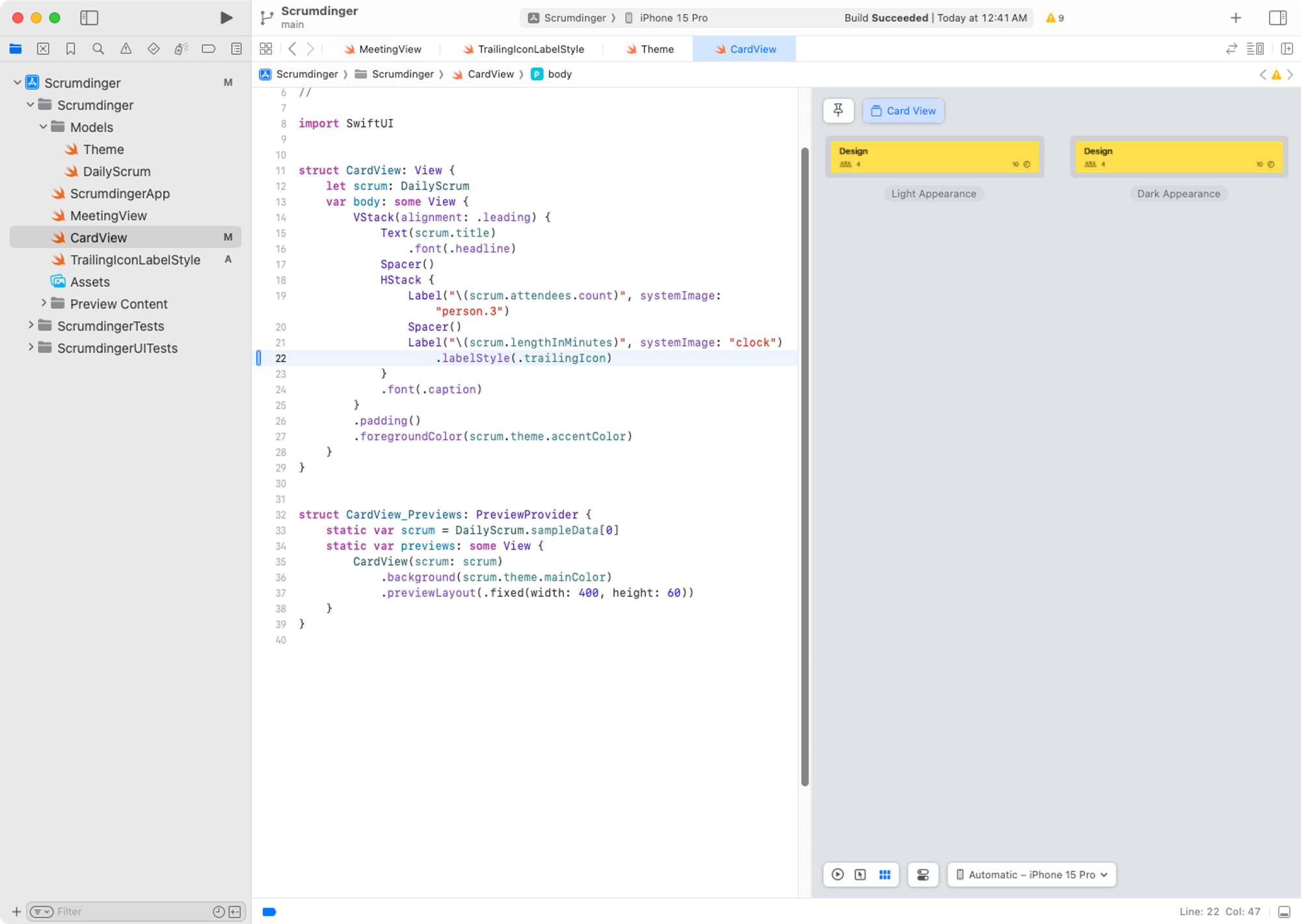Click the Card View preview button

(x=903, y=111)
